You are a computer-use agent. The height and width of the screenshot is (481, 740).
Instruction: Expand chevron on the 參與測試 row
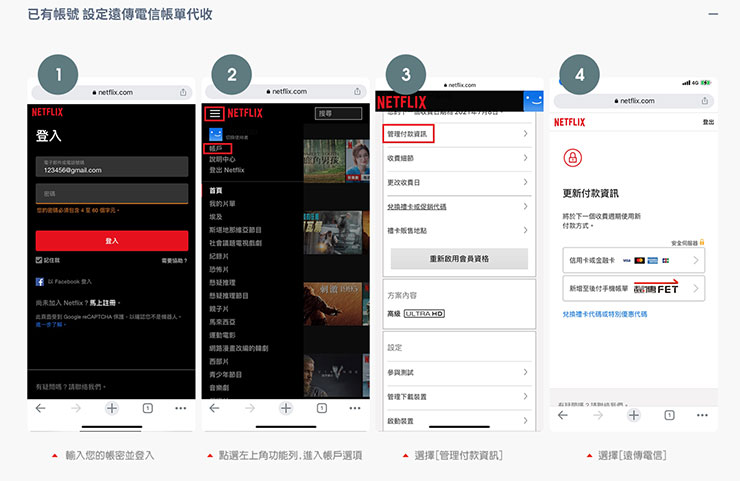click(525, 372)
